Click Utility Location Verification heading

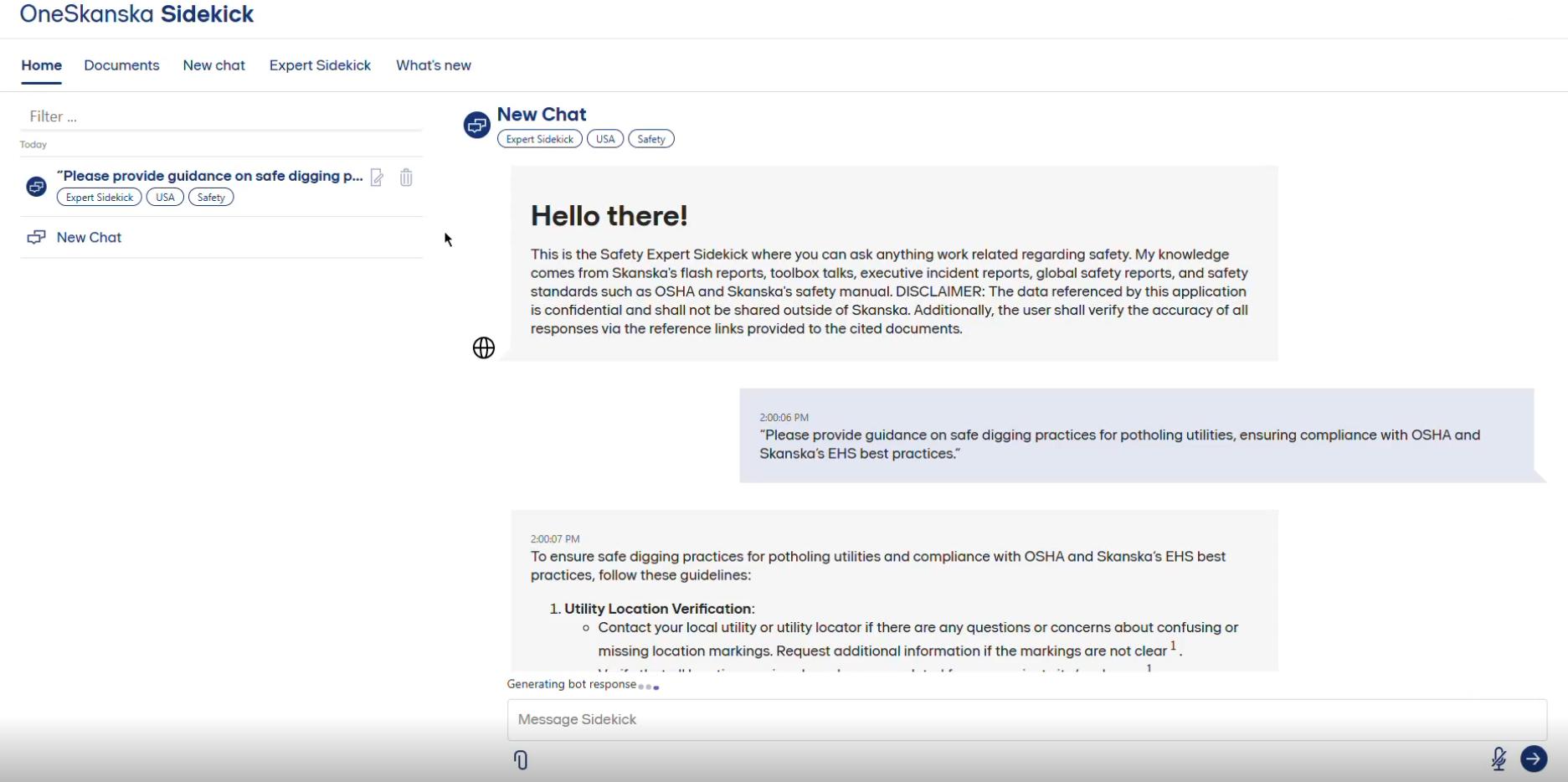coord(659,609)
